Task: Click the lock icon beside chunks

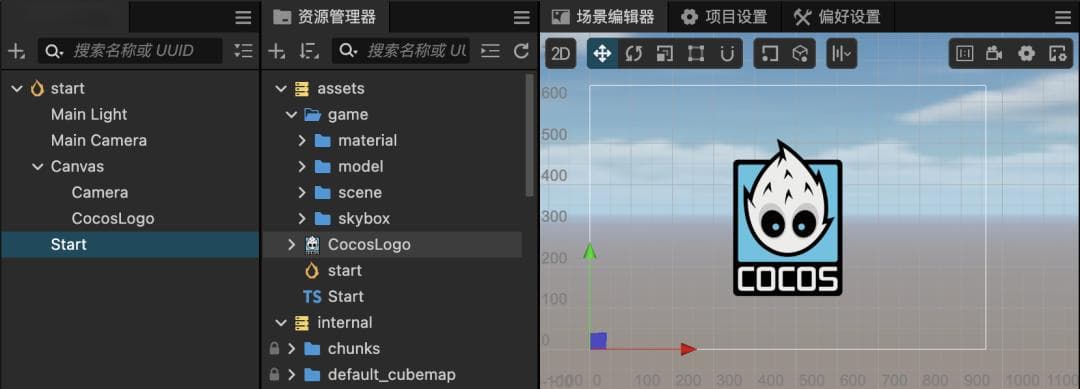Action: pyautogui.click(x=275, y=348)
